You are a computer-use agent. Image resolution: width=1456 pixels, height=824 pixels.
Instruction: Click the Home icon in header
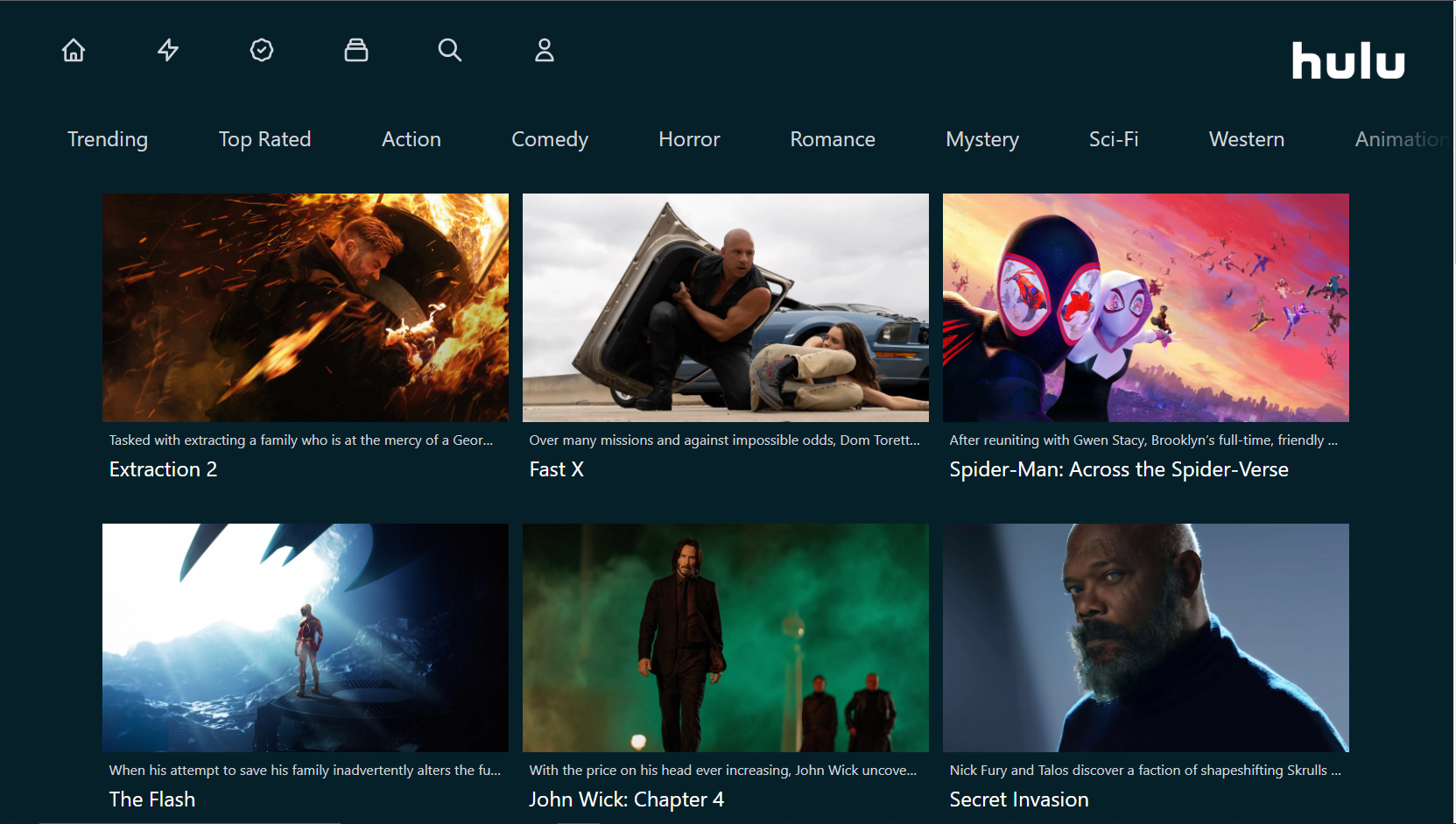[x=74, y=51]
